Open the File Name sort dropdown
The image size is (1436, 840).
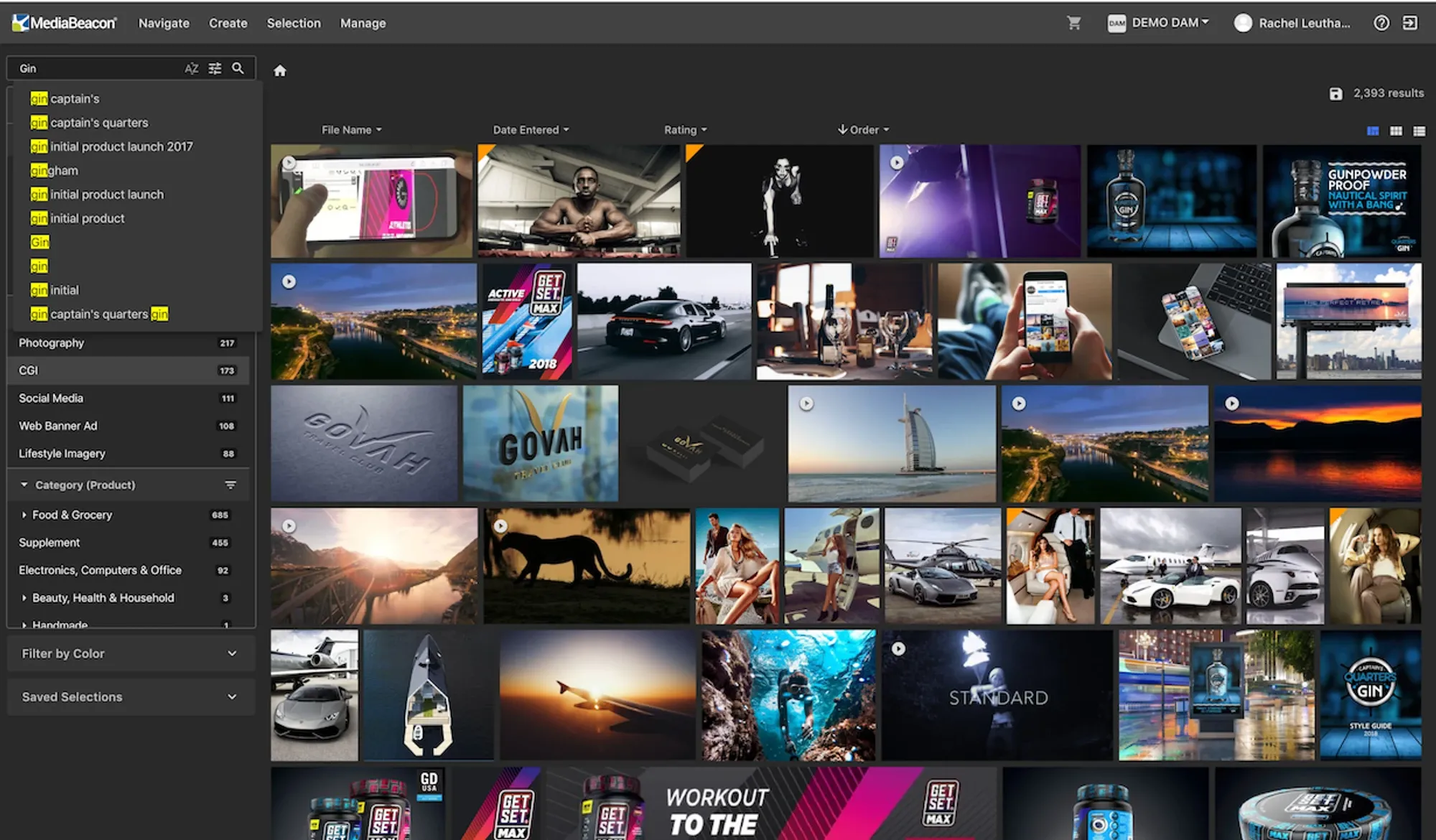pyautogui.click(x=351, y=130)
